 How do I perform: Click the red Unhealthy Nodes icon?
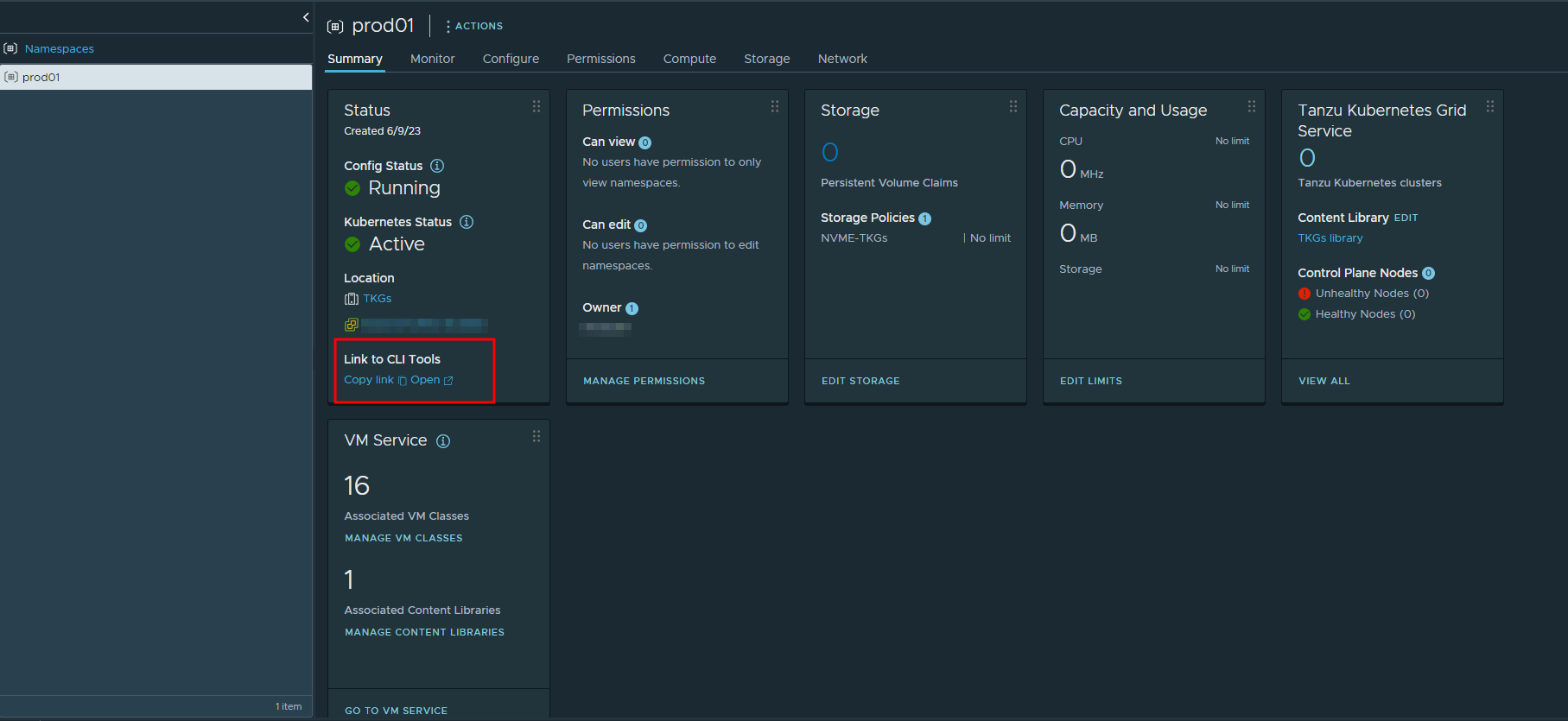click(x=1305, y=294)
